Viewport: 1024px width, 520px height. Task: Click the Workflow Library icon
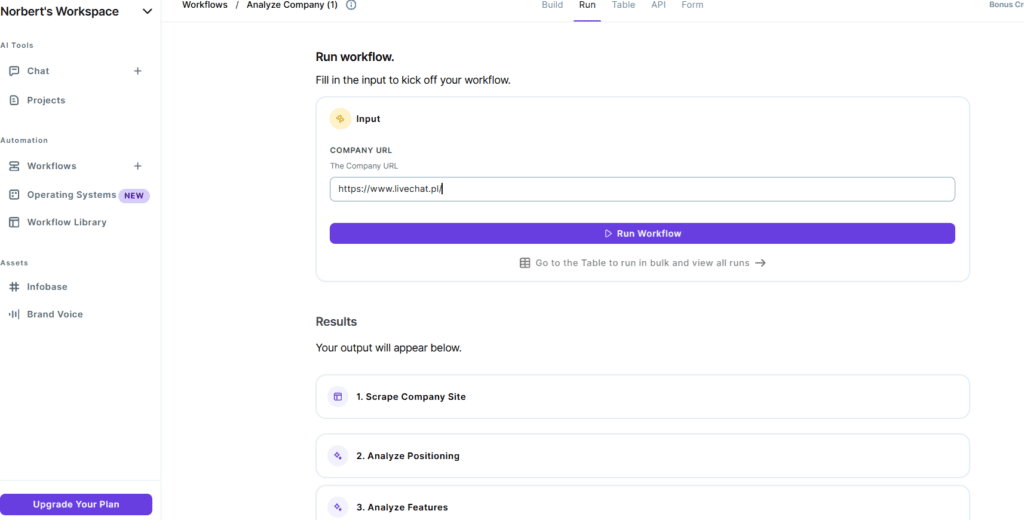pyautogui.click(x=14, y=222)
